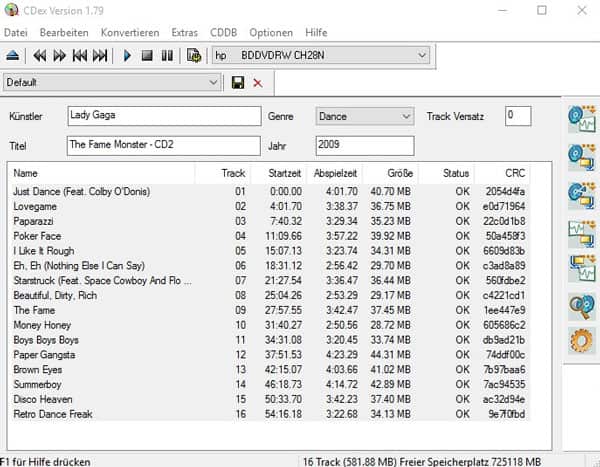Click CRC value 2054d4fa

[505, 191]
